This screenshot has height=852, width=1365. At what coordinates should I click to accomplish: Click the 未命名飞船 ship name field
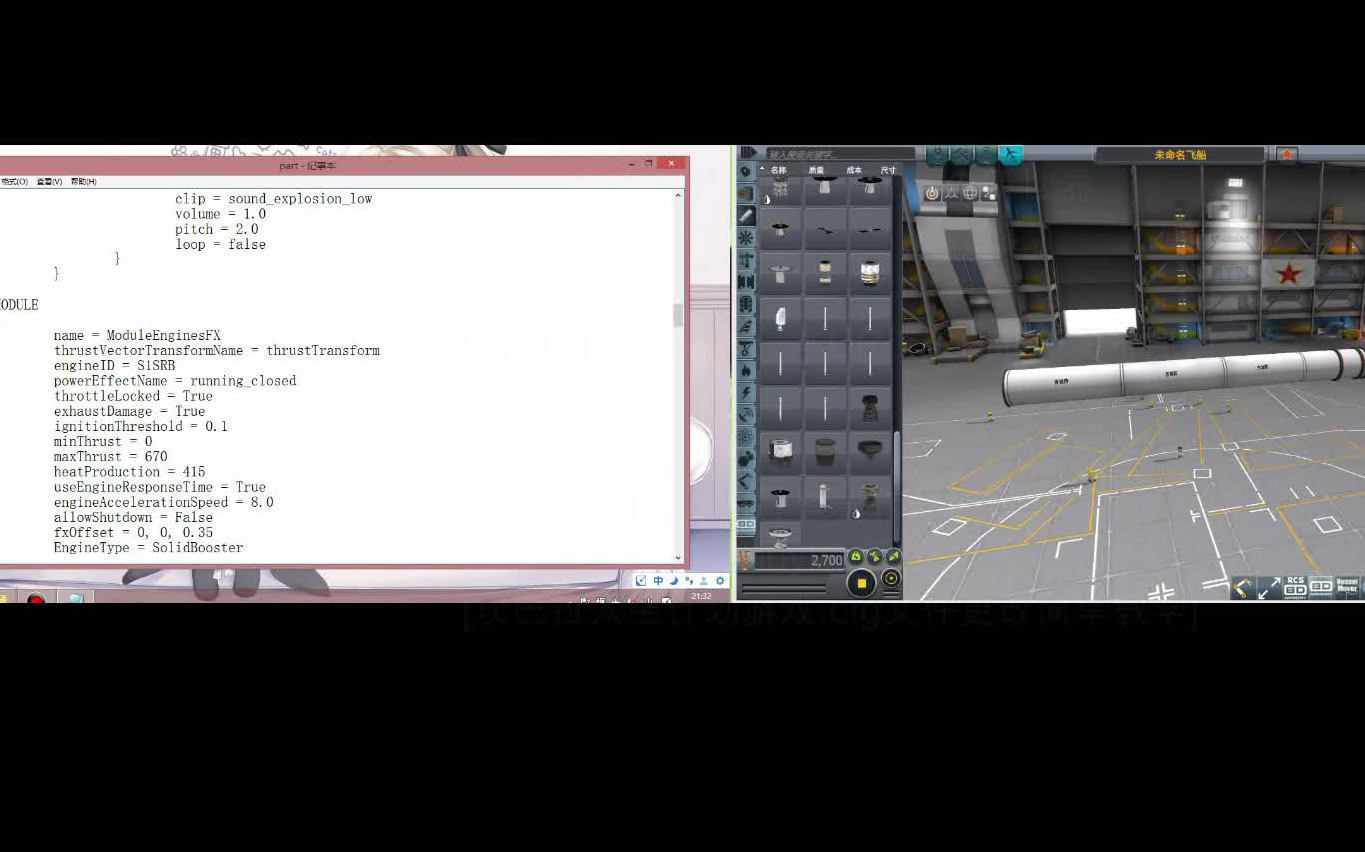tap(1180, 155)
